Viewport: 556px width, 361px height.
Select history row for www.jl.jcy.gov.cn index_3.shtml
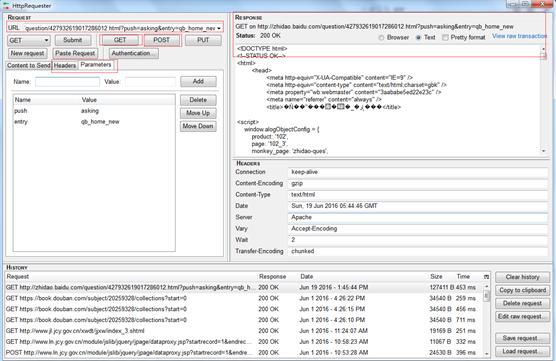click(244, 331)
